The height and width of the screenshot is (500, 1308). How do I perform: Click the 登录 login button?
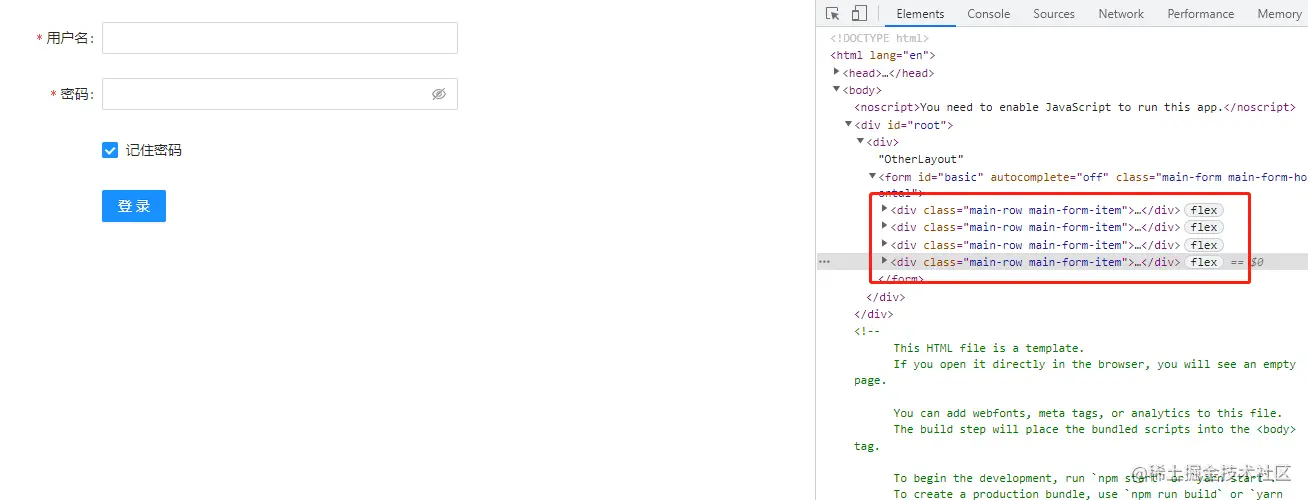coord(134,206)
